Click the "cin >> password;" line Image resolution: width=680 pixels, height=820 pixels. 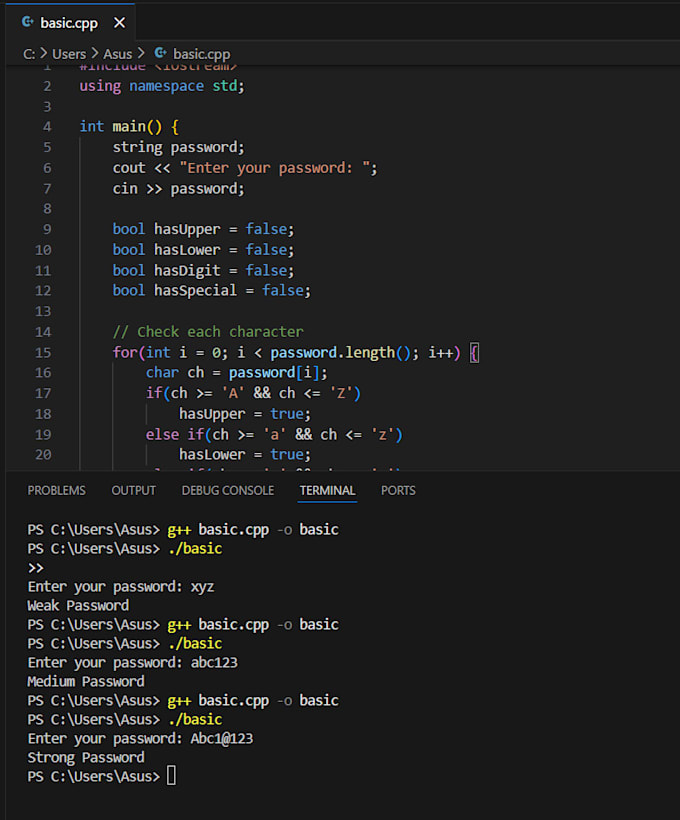tap(178, 189)
